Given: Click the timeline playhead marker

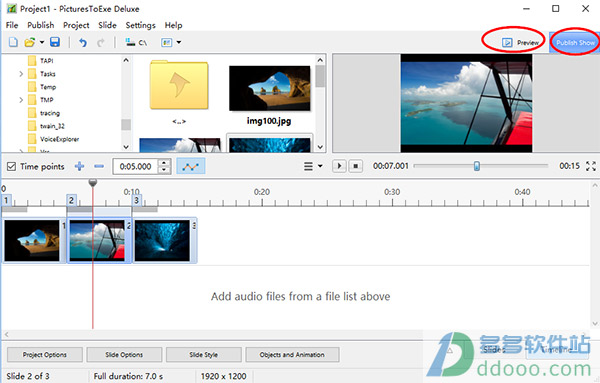Looking at the screenshot, I should click(x=93, y=183).
